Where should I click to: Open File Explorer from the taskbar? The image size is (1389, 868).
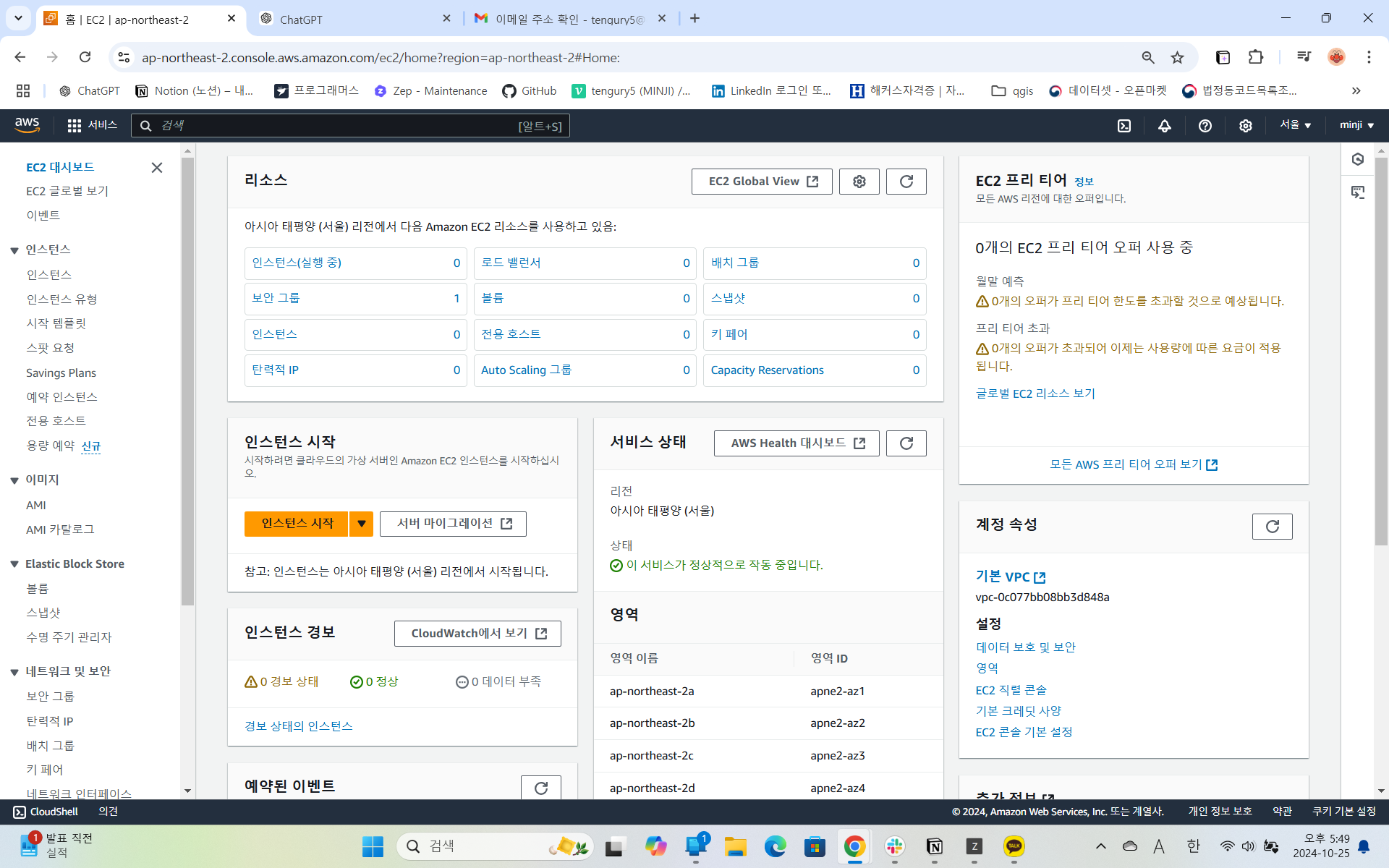click(x=736, y=846)
